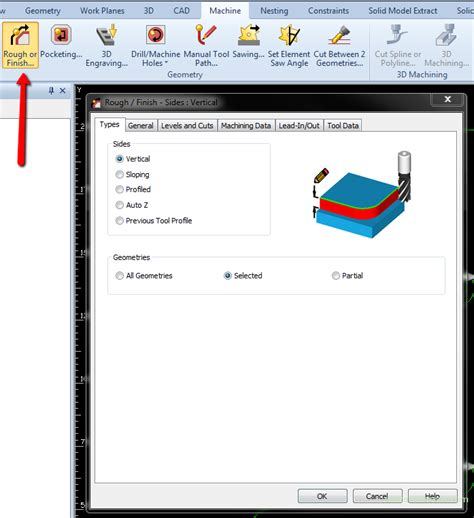The width and height of the screenshot is (474, 518).
Task: Open the Work Planes ribbon tab
Action: (102, 11)
